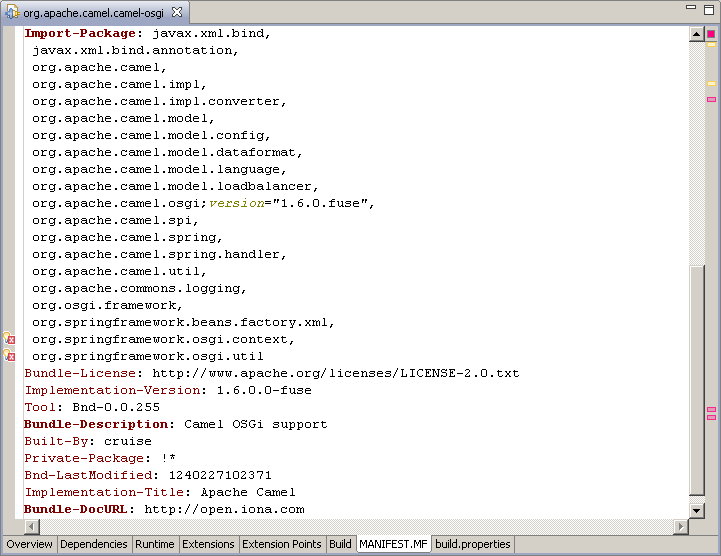Image resolution: width=721 pixels, height=556 pixels.
Task: Click the org.apache.camel.spi line
Action: tap(115, 220)
